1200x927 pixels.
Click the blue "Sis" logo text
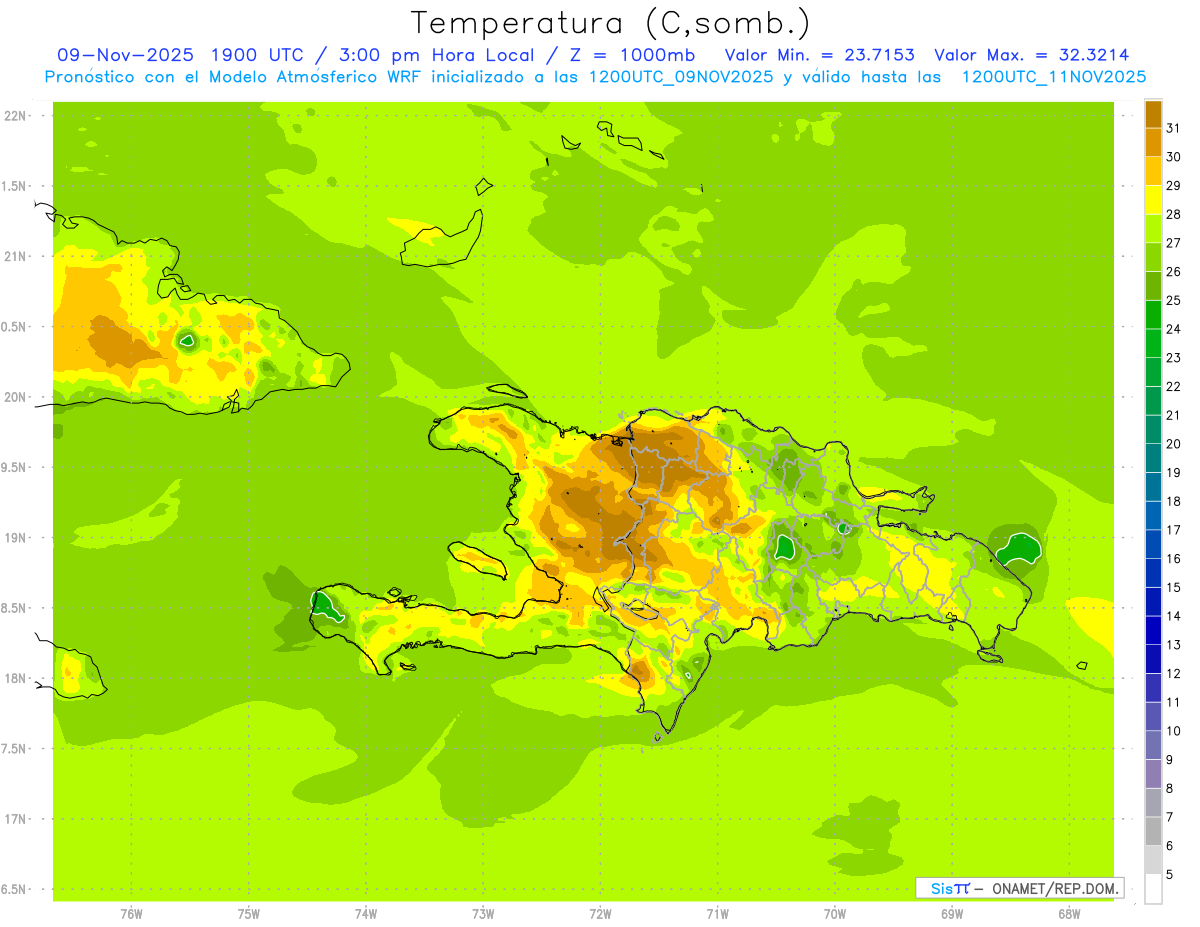[x=942, y=888]
